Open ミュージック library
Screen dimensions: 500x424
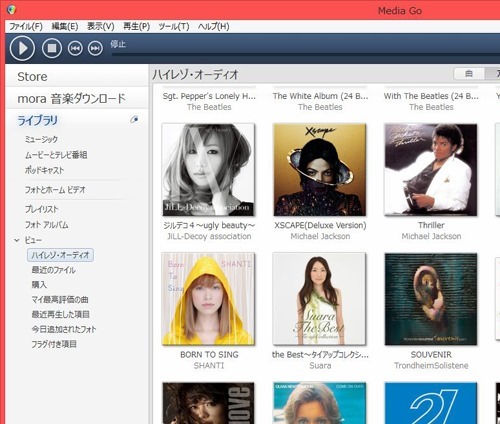[41, 139]
